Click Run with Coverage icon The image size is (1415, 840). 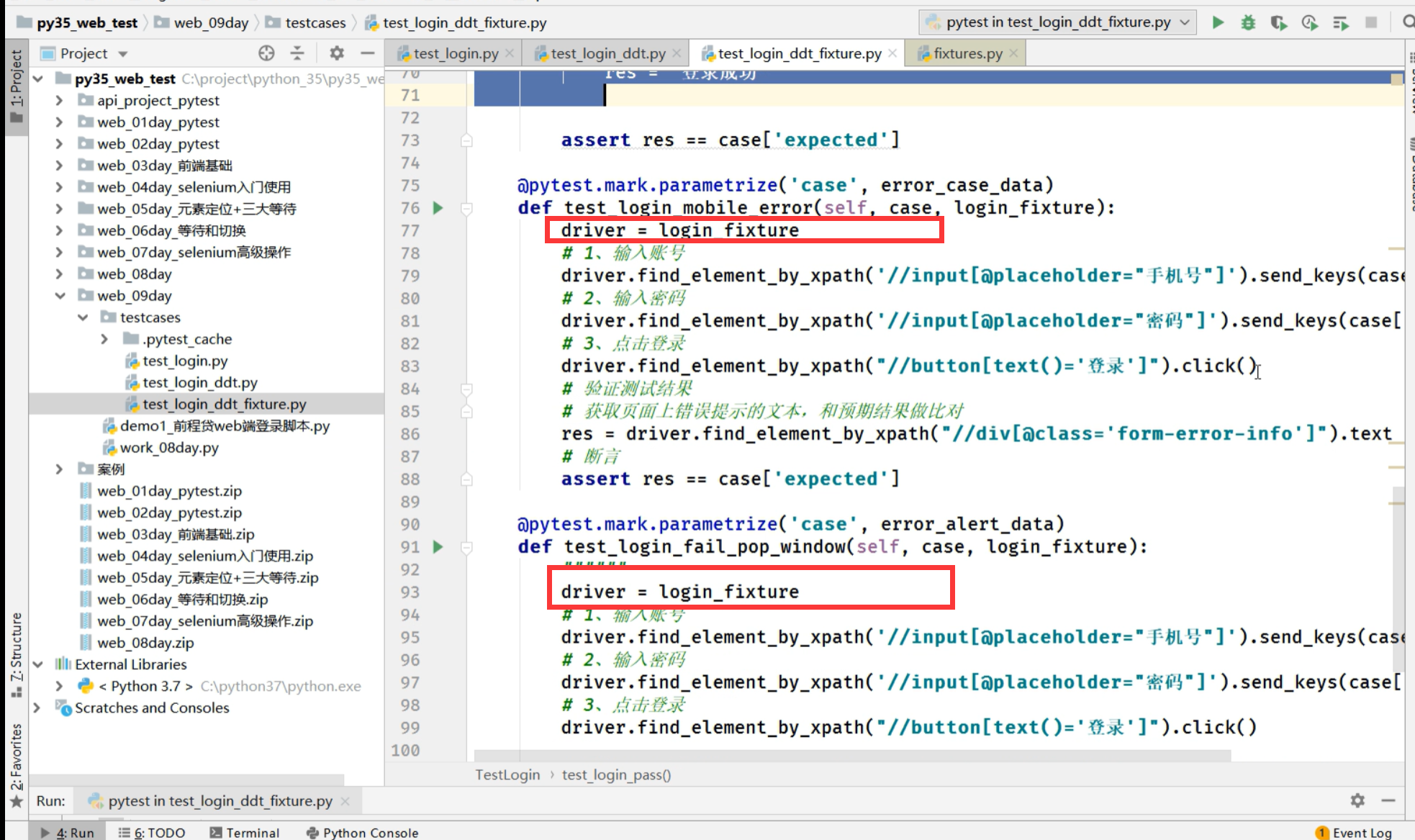click(1278, 22)
